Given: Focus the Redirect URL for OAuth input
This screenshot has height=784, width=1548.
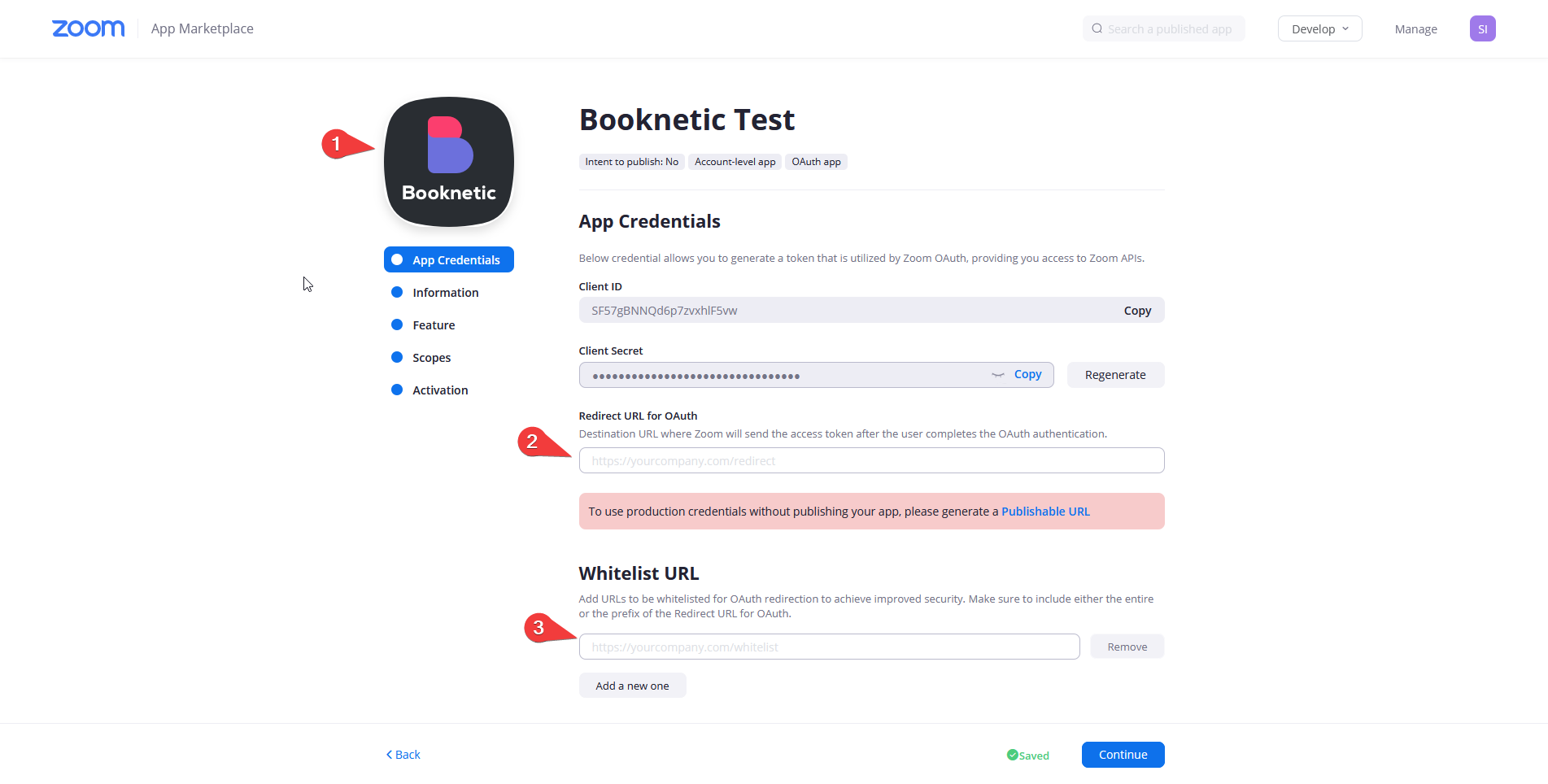Looking at the screenshot, I should [x=871, y=460].
